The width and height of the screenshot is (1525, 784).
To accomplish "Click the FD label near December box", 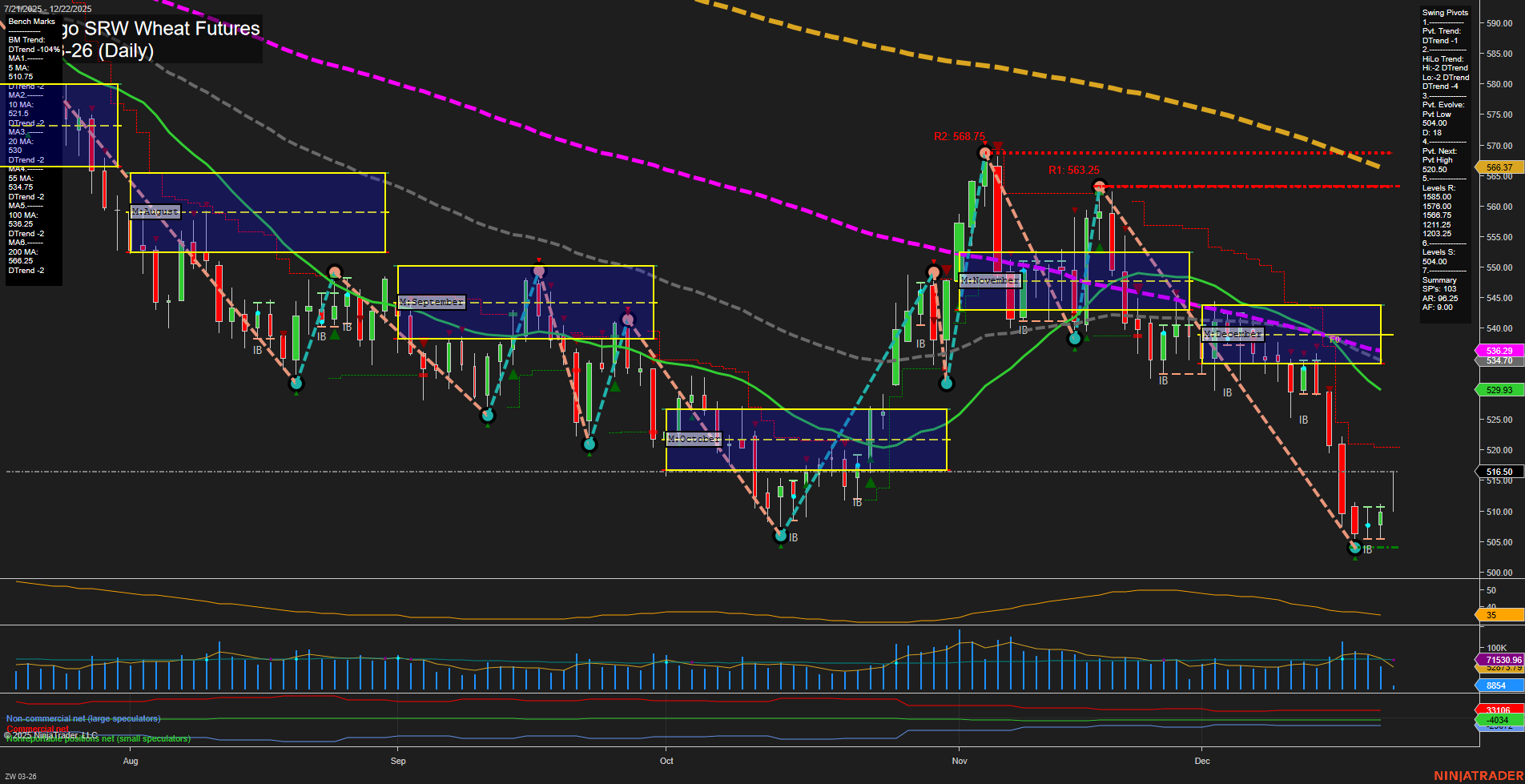I will [1334, 339].
